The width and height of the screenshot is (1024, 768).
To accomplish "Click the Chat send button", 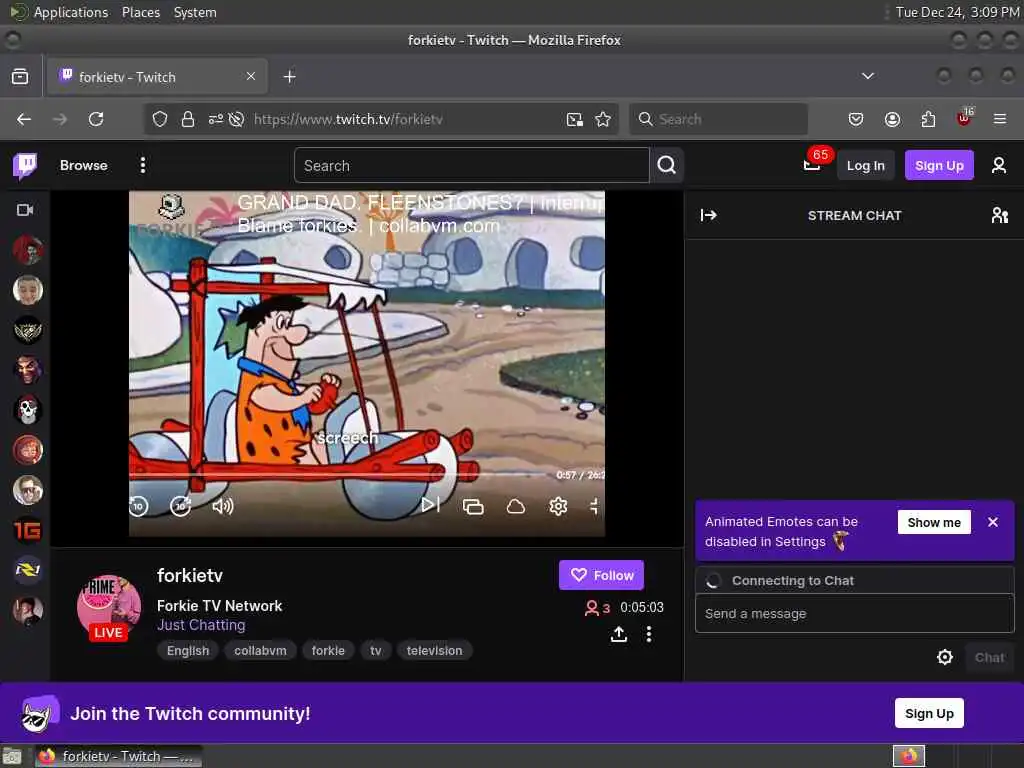I will (x=989, y=658).
